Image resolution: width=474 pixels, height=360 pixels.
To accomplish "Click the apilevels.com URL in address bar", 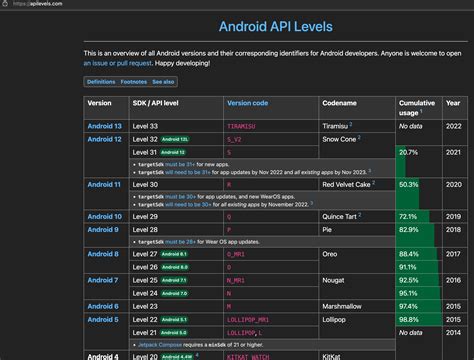I will pyautogui.click(x=37, y=4).
